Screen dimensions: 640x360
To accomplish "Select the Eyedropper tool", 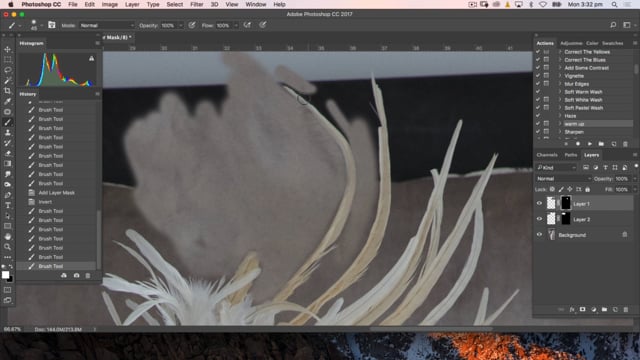I will pyautogui.click(x=7, y=101).
